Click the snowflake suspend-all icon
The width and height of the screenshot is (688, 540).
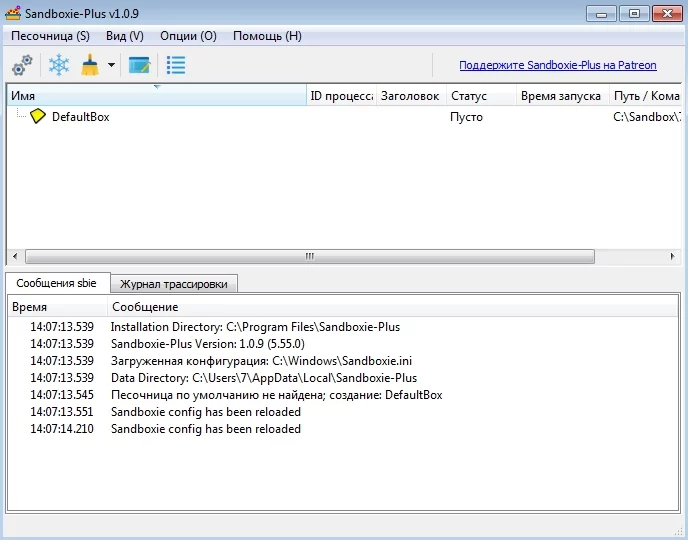[x=59, y=65]
